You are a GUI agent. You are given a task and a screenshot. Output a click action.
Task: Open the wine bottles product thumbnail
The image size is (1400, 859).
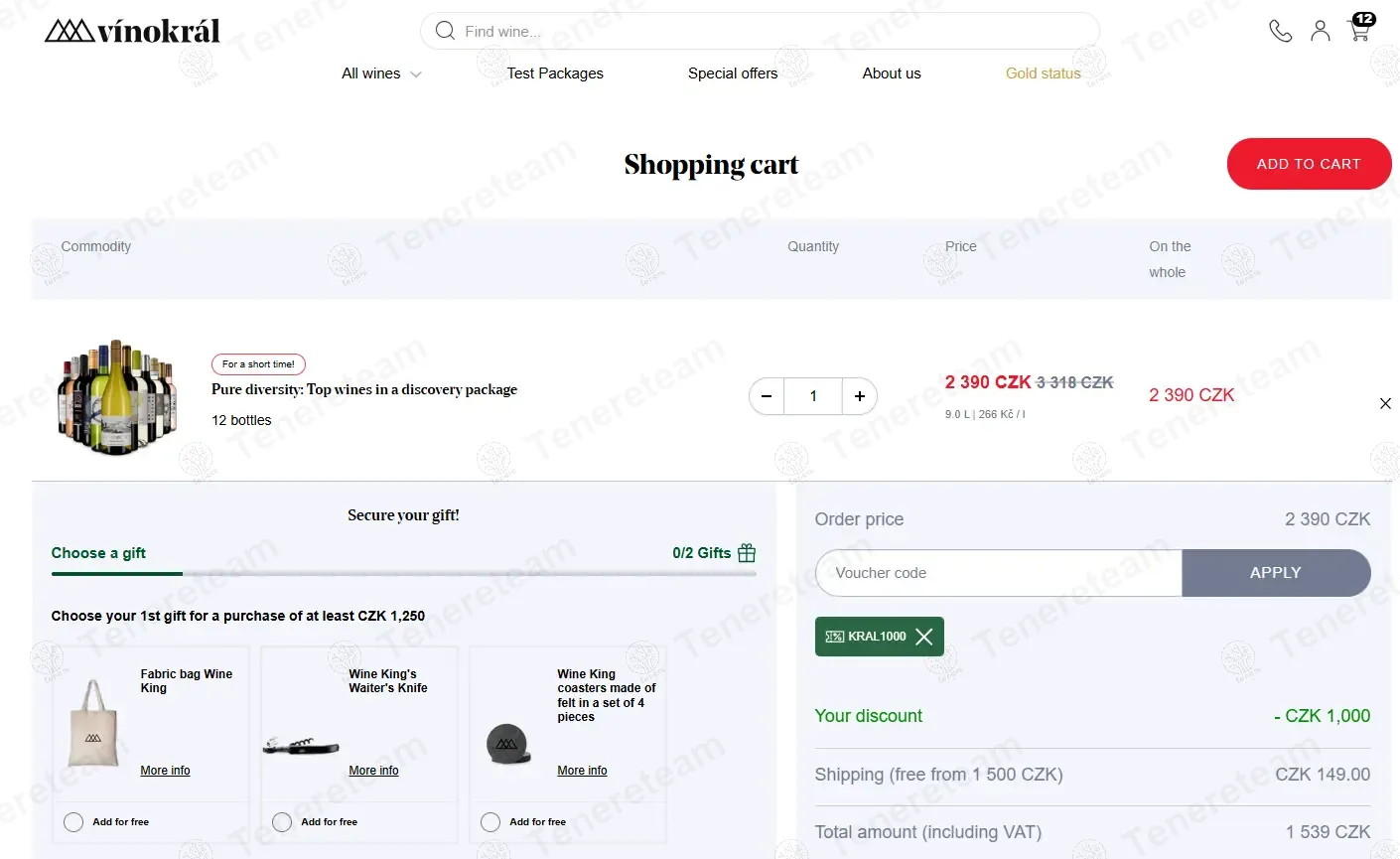(x=116, y=397)
